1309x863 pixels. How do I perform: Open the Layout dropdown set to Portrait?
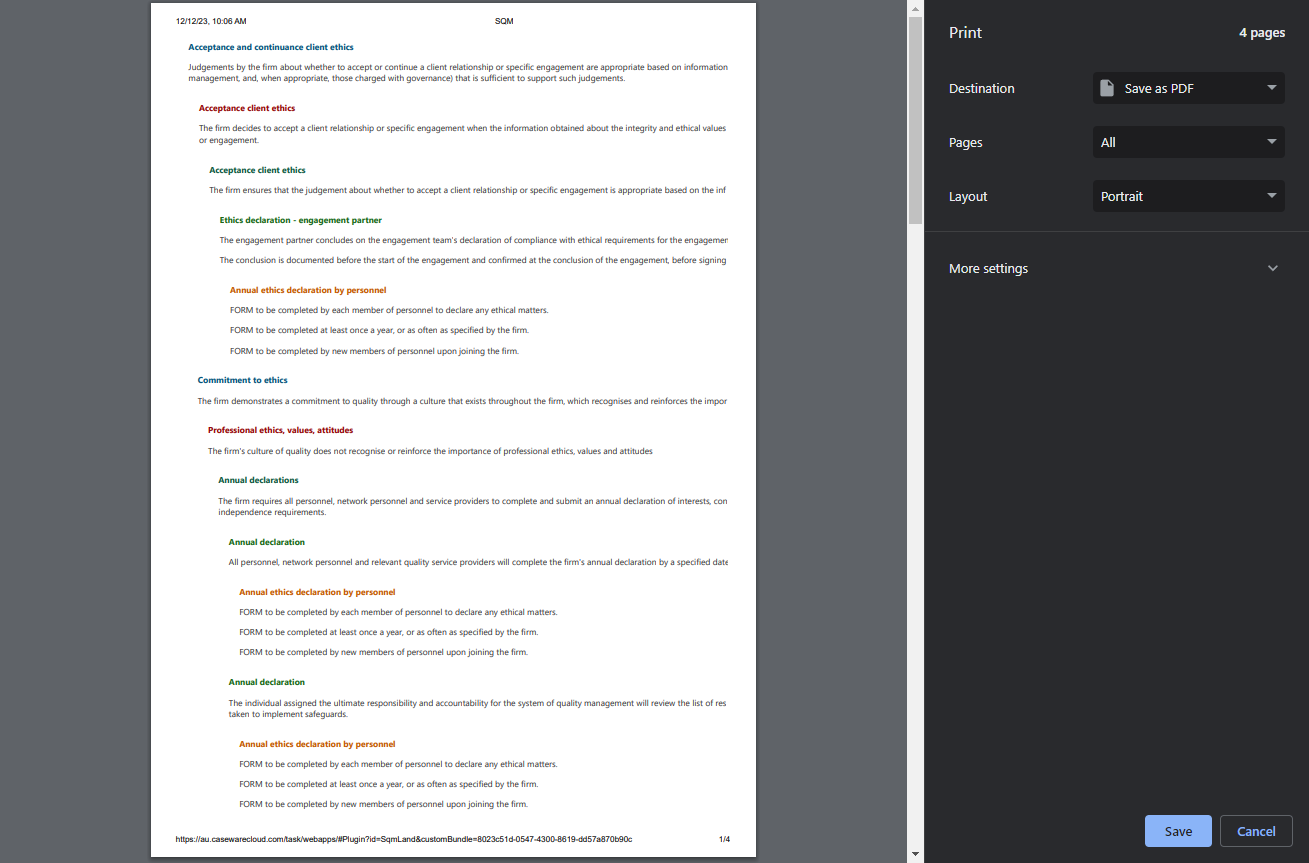(1188, 196)
